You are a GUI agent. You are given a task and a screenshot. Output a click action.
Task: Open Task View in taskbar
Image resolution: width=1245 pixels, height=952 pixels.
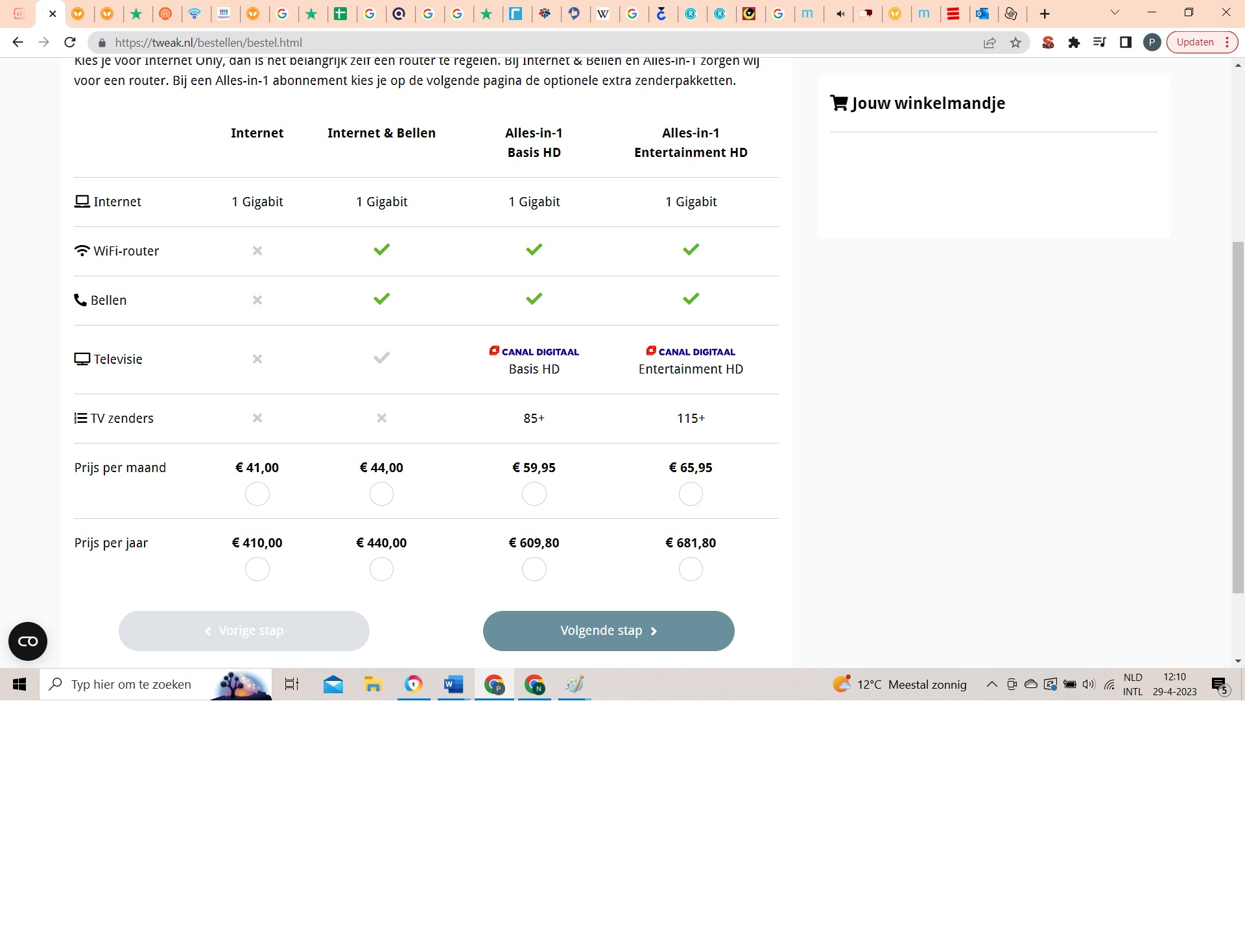(x=292, y=684)
